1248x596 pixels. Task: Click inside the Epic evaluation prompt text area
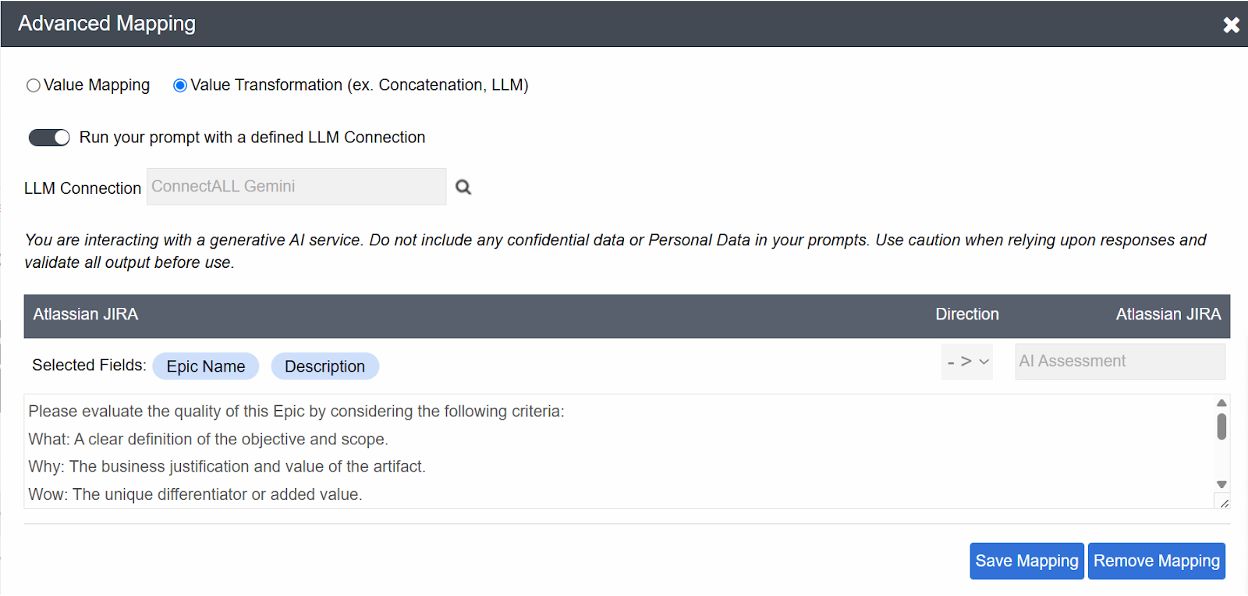600,452
